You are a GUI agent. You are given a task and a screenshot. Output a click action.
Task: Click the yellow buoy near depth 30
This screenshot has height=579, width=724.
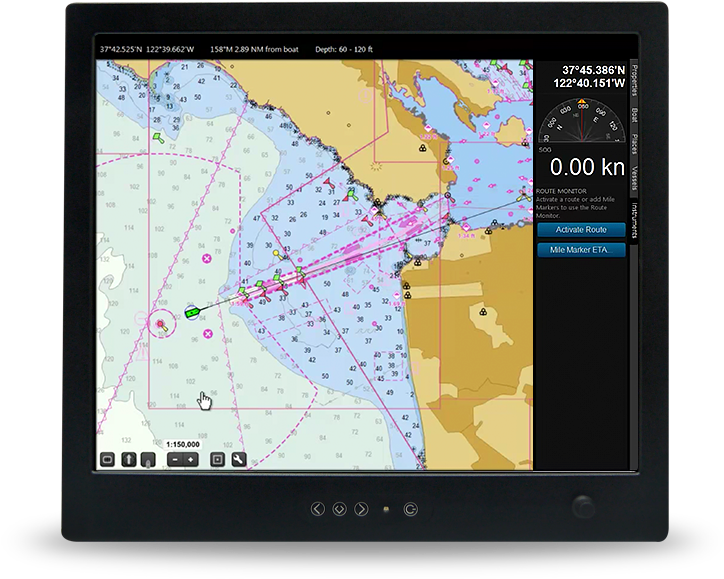click(x=279, y=255)
